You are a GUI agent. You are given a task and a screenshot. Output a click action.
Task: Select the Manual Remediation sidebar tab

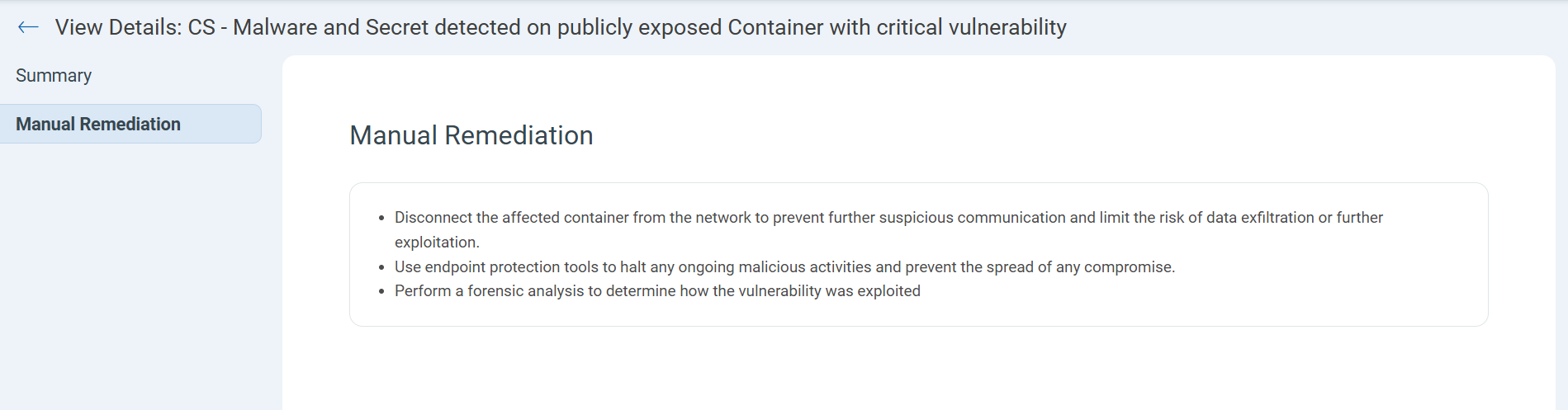tap(130, 124)
